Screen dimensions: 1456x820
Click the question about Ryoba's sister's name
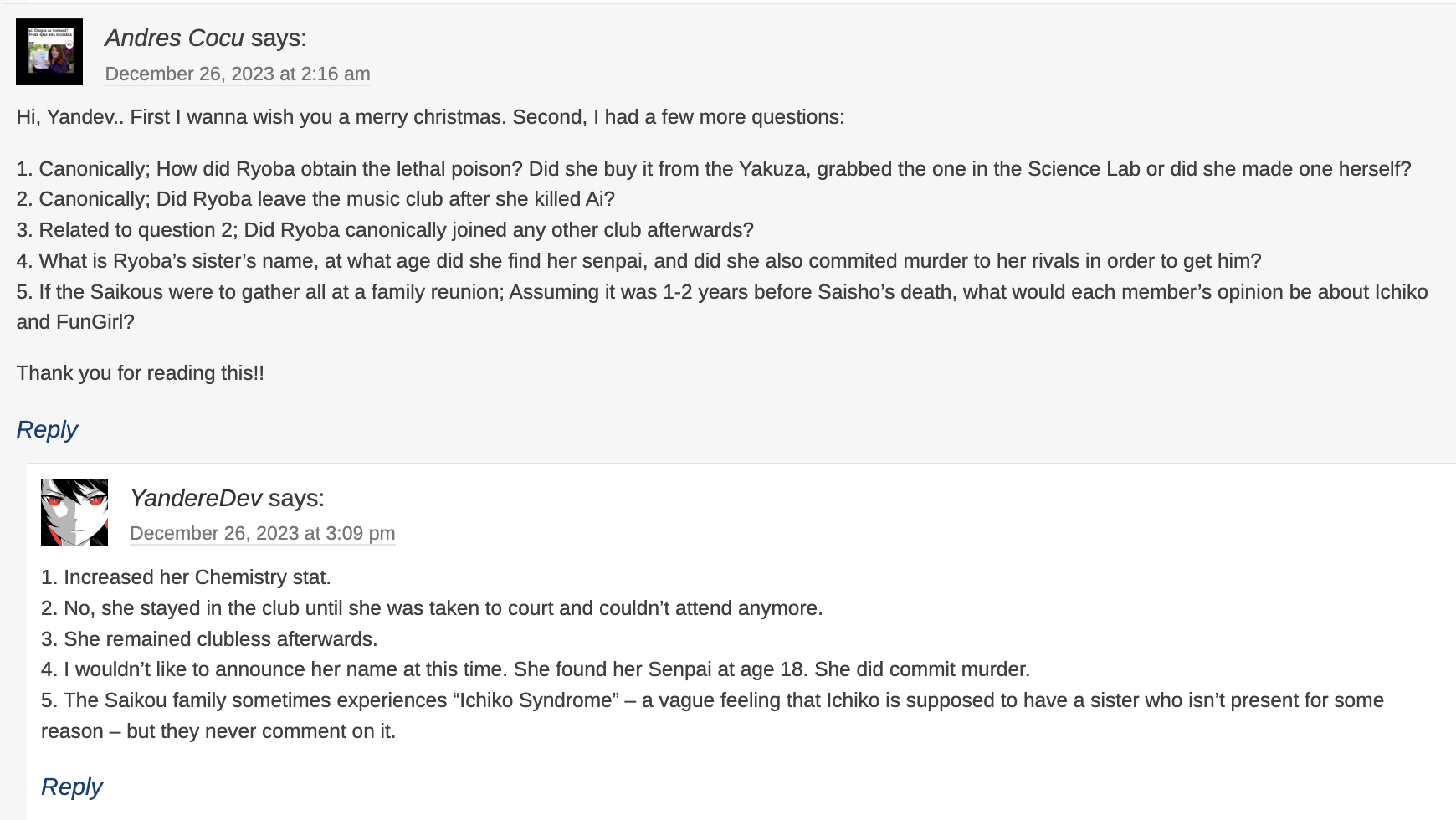(638, 261)
